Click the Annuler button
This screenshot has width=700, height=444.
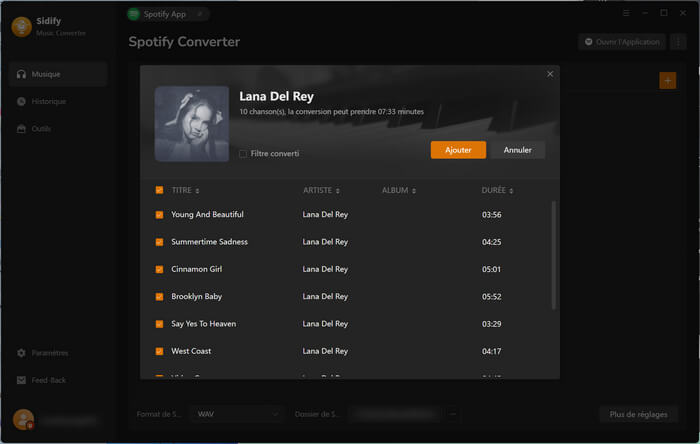pyautogui.click(x=517, y=150)
